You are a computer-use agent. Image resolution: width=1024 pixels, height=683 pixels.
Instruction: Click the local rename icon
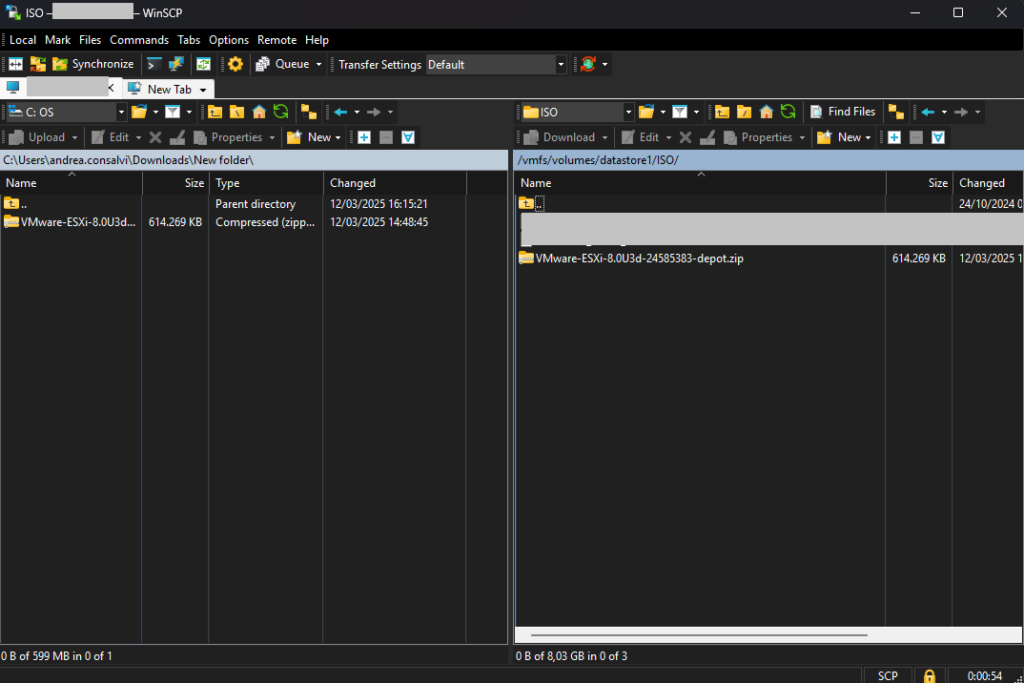(x=177, y=137)
